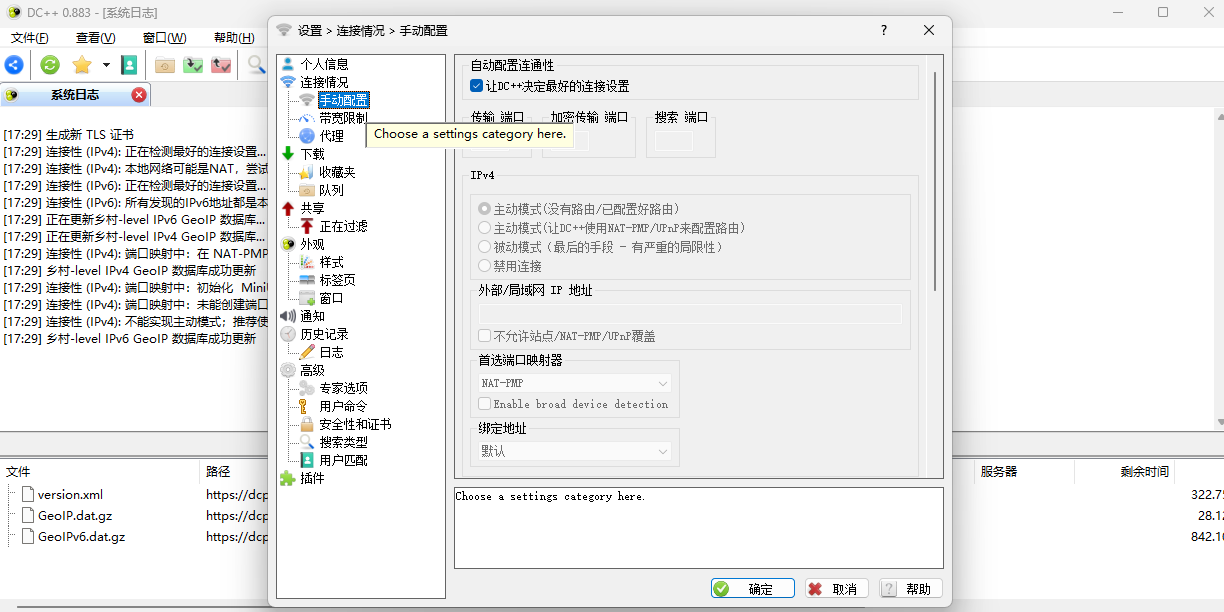The width and height of the screenshot is (1224, 612).
Task: Open 安全性和证书 settings page
Action: [355, 424]
